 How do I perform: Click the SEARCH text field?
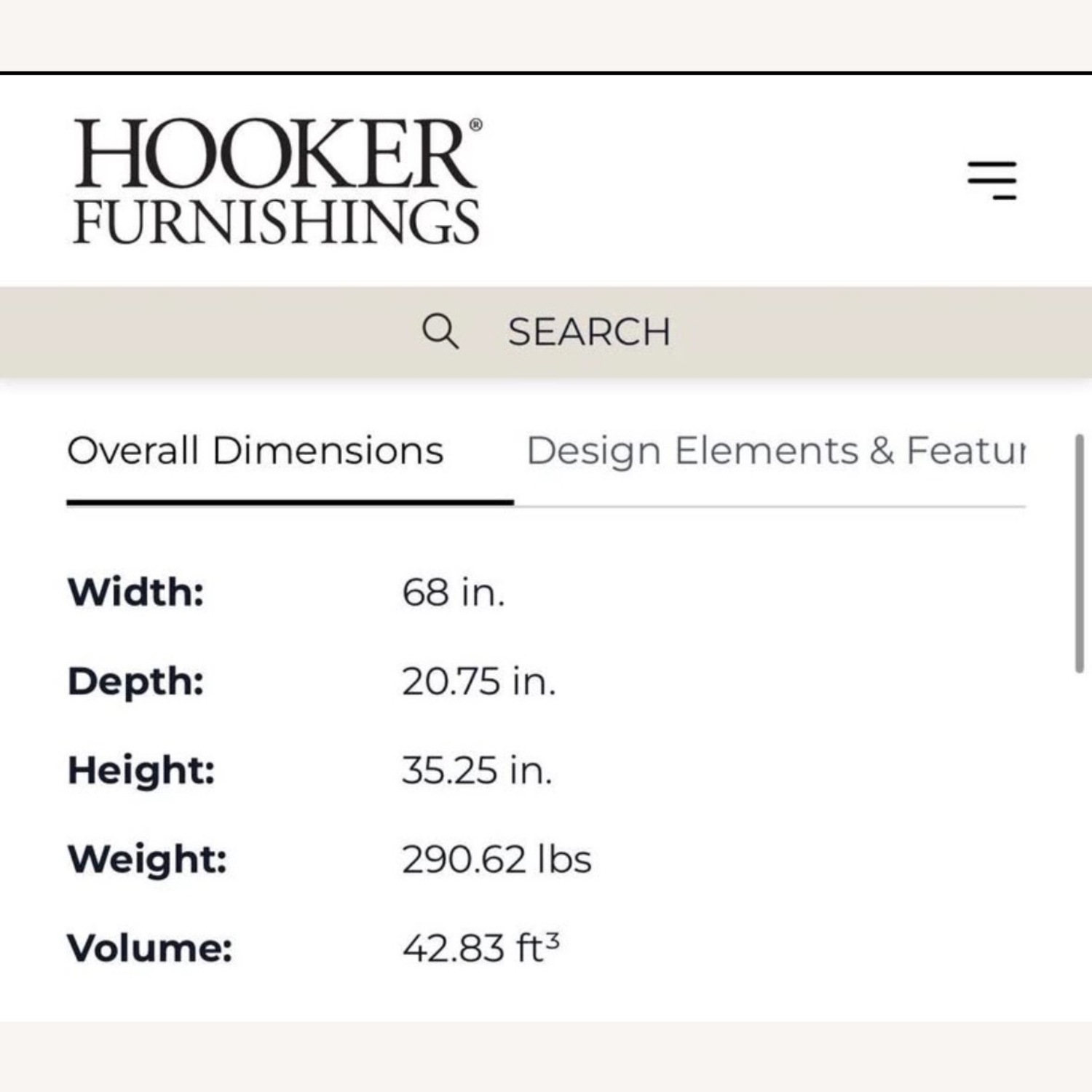pos(590,331)
